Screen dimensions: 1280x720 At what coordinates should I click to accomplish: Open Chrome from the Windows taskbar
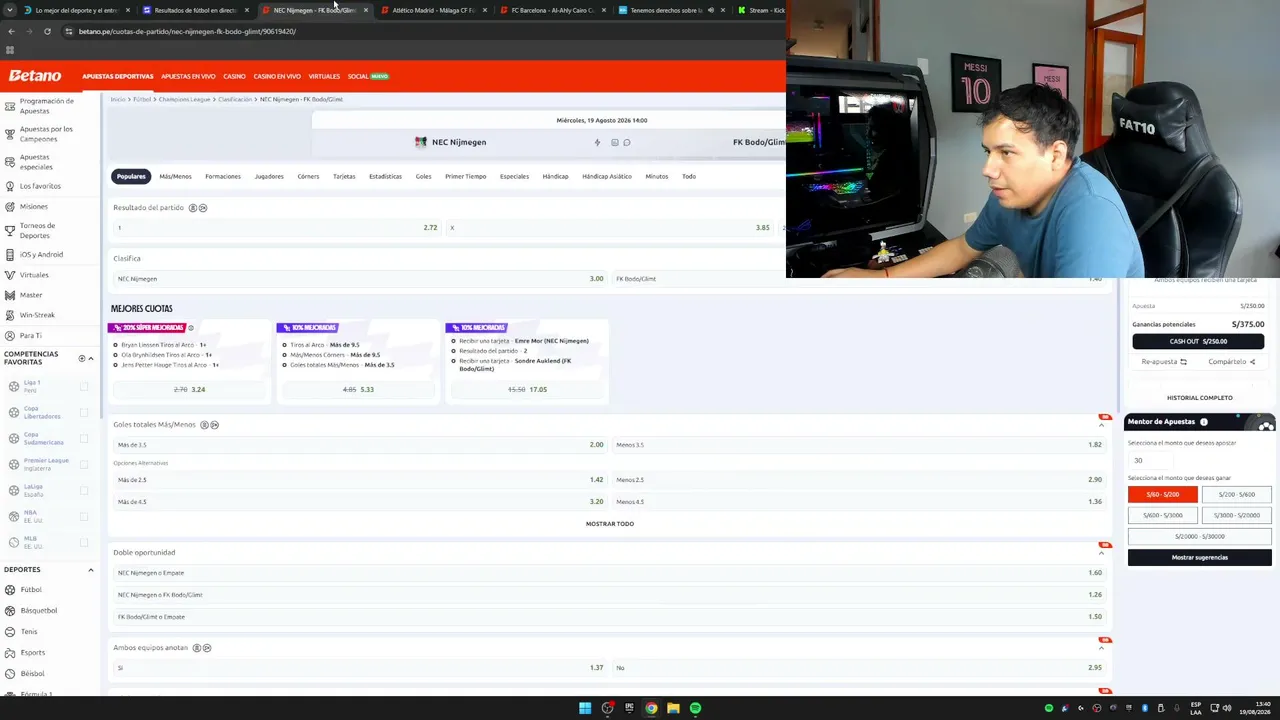(651, 708)
